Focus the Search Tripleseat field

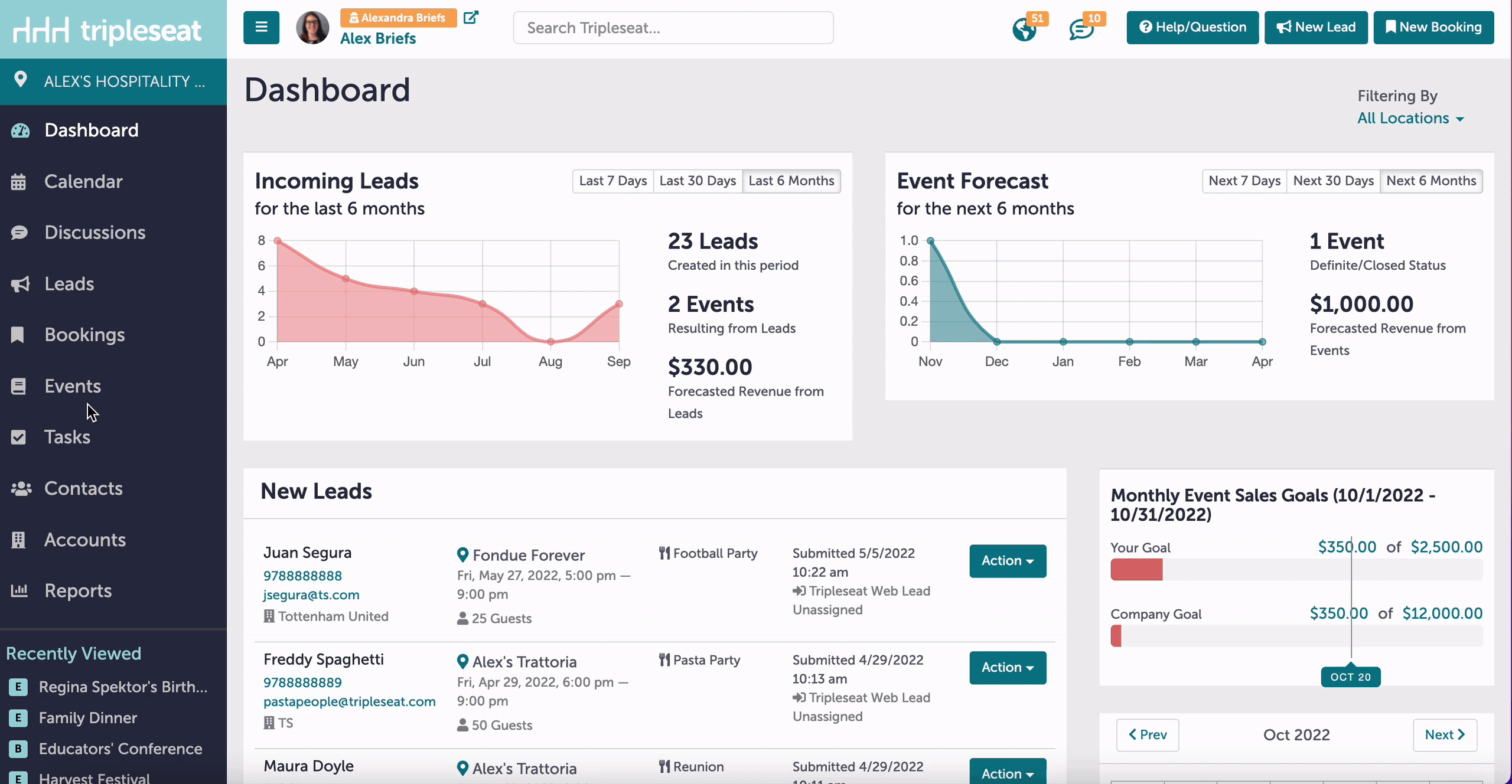pos(673,28)
